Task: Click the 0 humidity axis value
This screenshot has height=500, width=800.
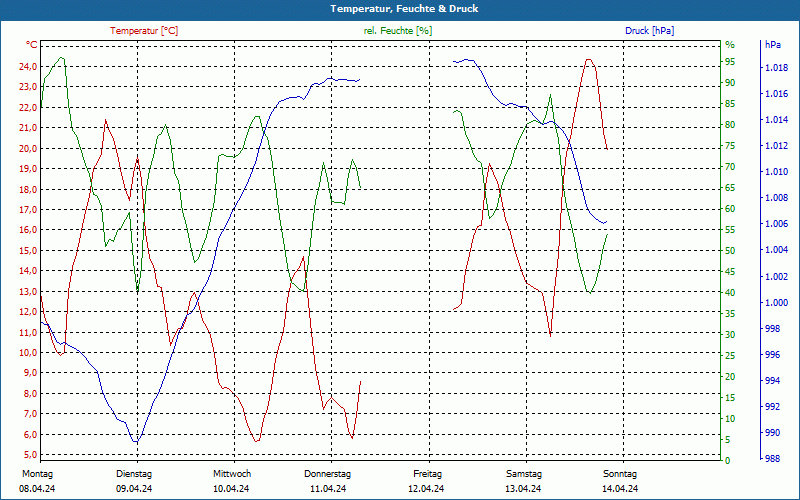Action: pos(728,461)
